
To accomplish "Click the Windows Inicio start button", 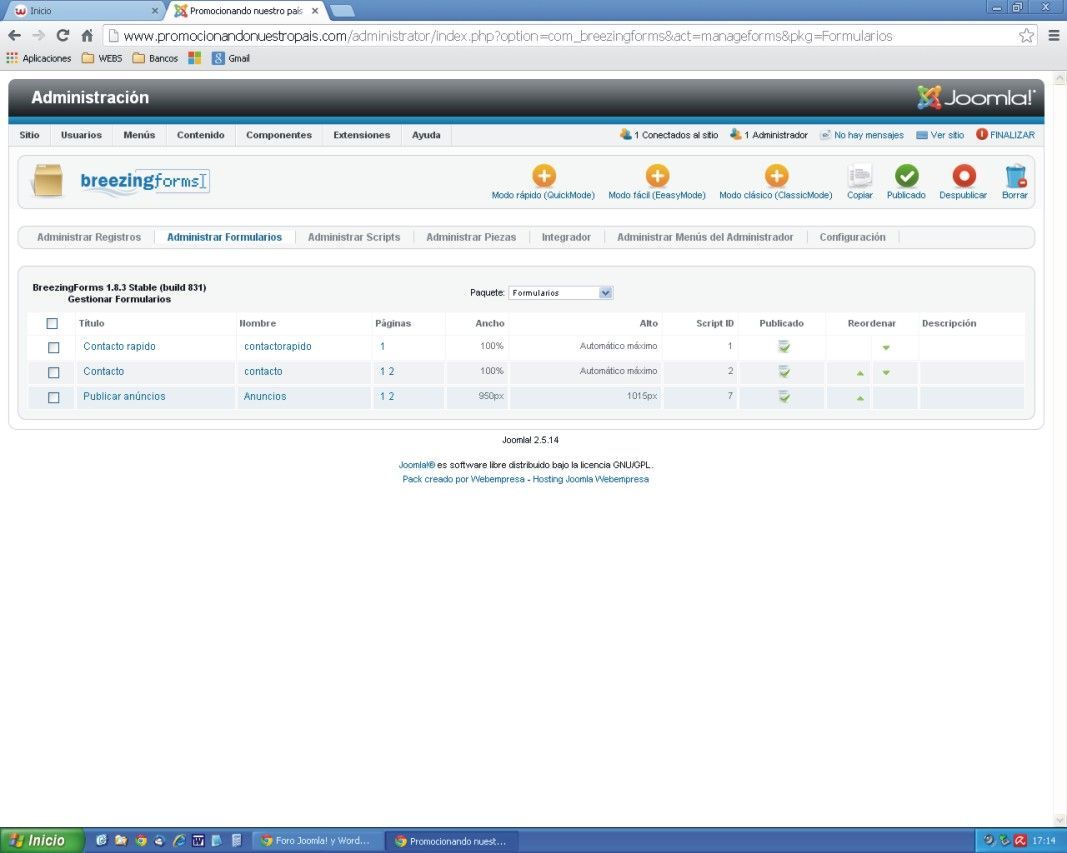I will click(41, 841).
